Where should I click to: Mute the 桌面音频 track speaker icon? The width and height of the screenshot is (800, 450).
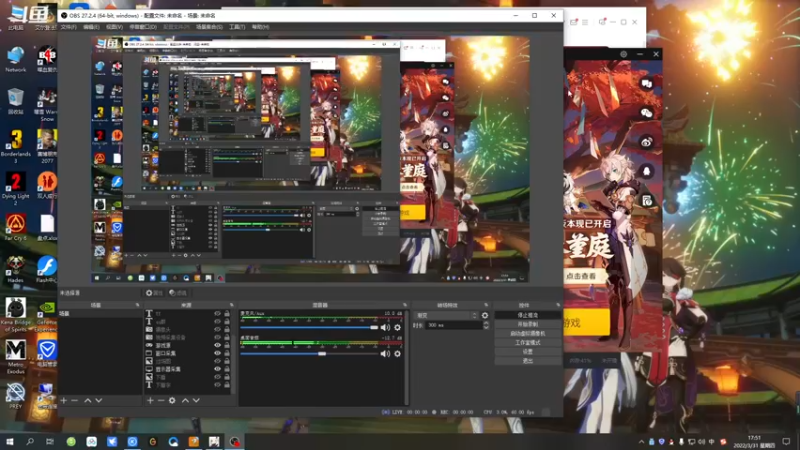tap(385, 354)
